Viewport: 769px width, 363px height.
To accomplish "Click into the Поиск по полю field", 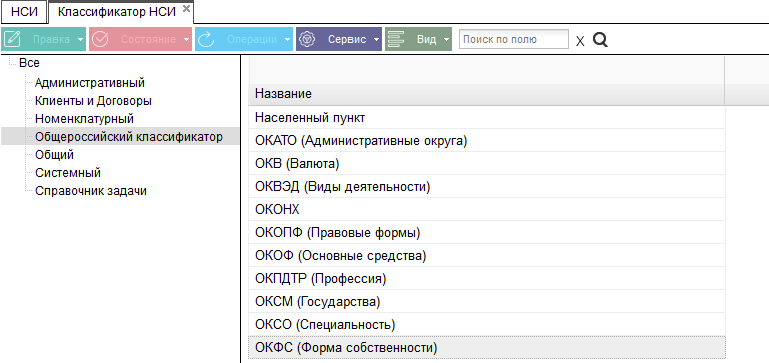I will pos(514,39).
